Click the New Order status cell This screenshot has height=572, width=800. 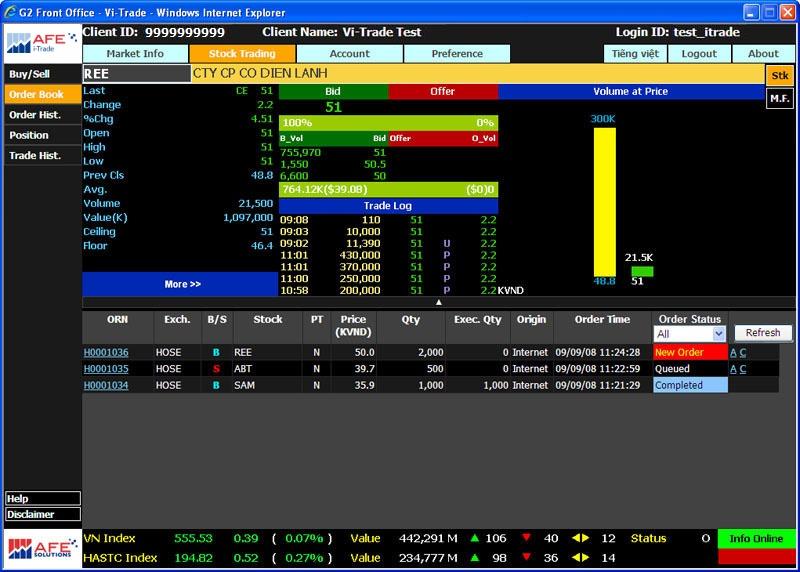(690, 352)
